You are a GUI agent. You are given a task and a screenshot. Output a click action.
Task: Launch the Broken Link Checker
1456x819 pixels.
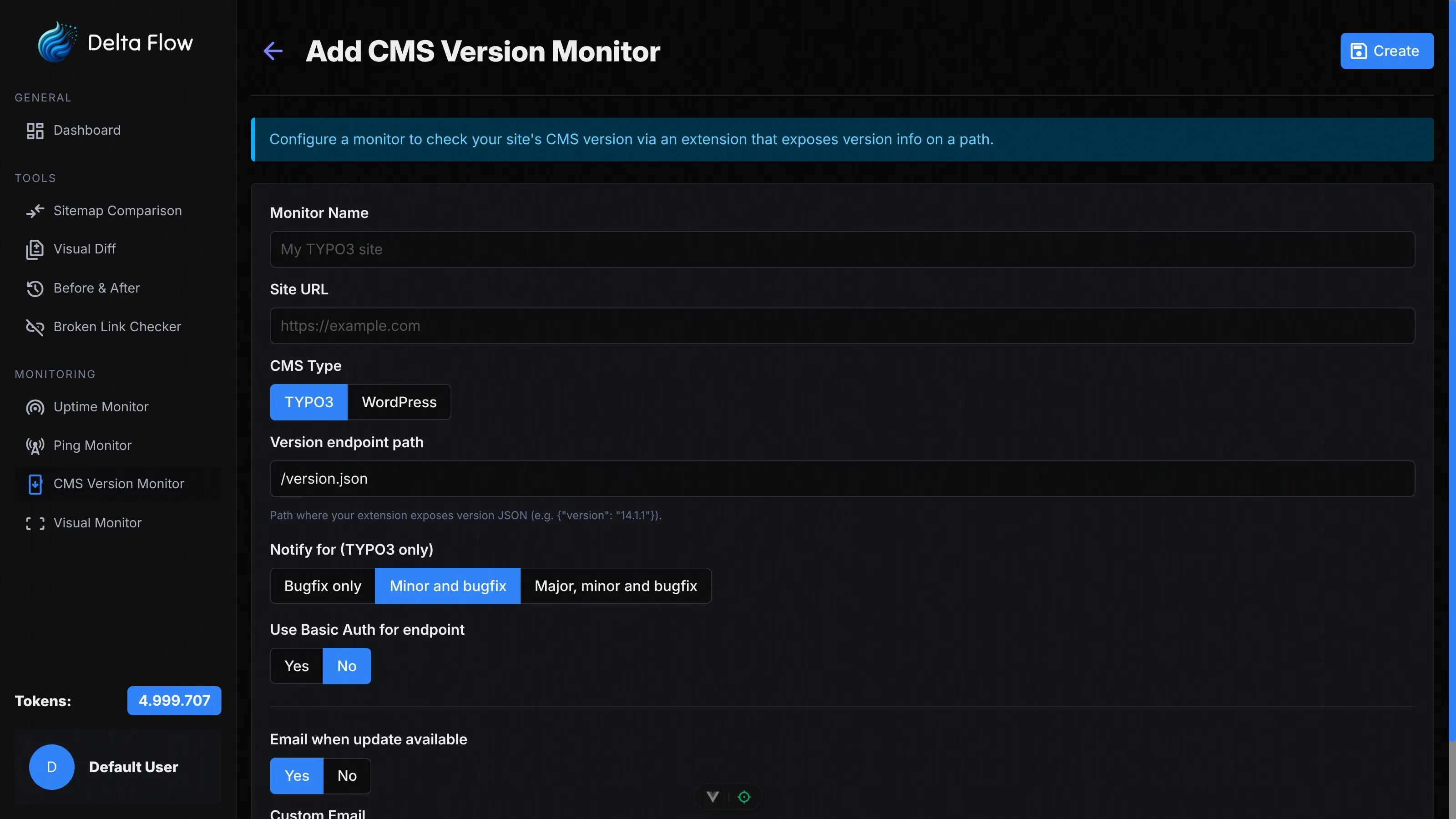[117, 326]
